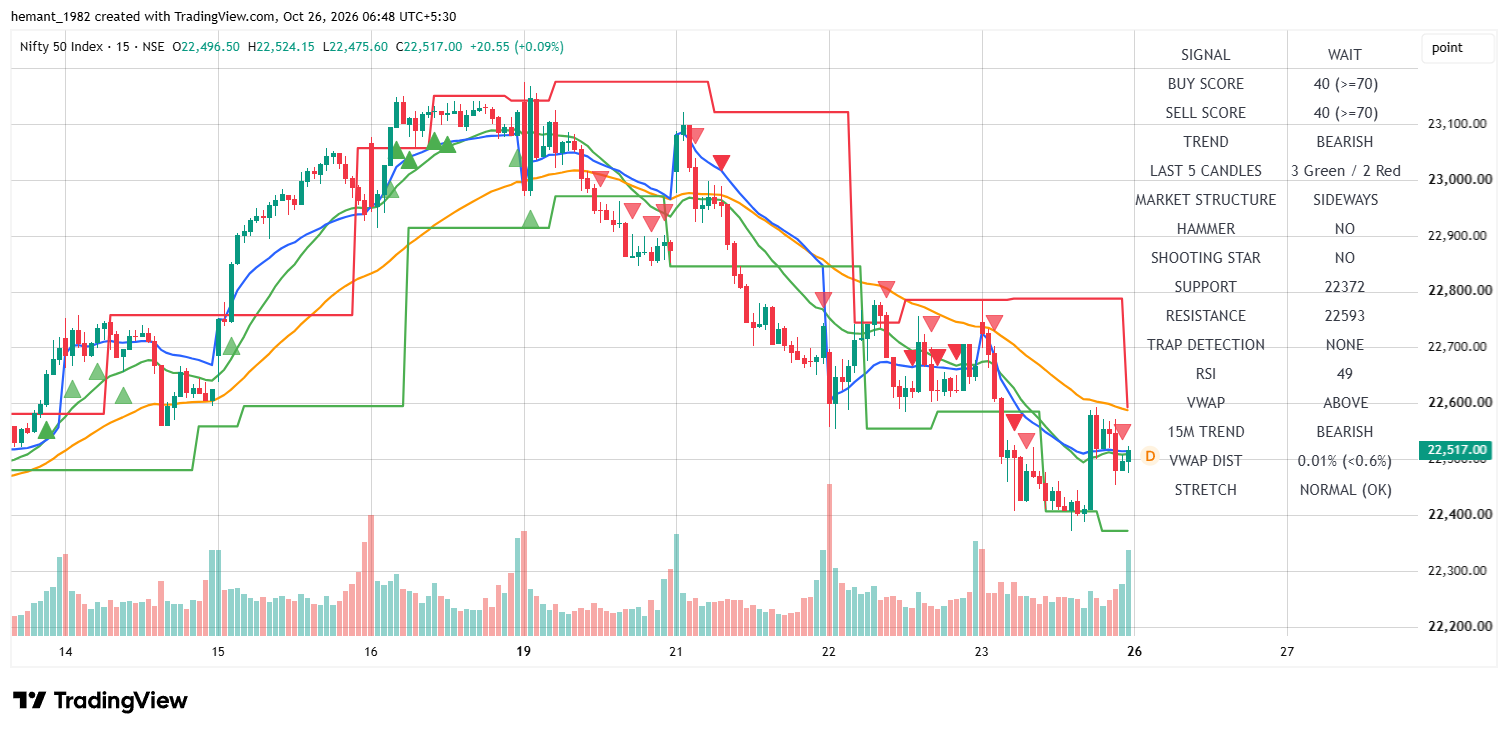This screenshot has height=733, width=1508.
Task: Click the WAIT signal value
Action: [1345, 55]
